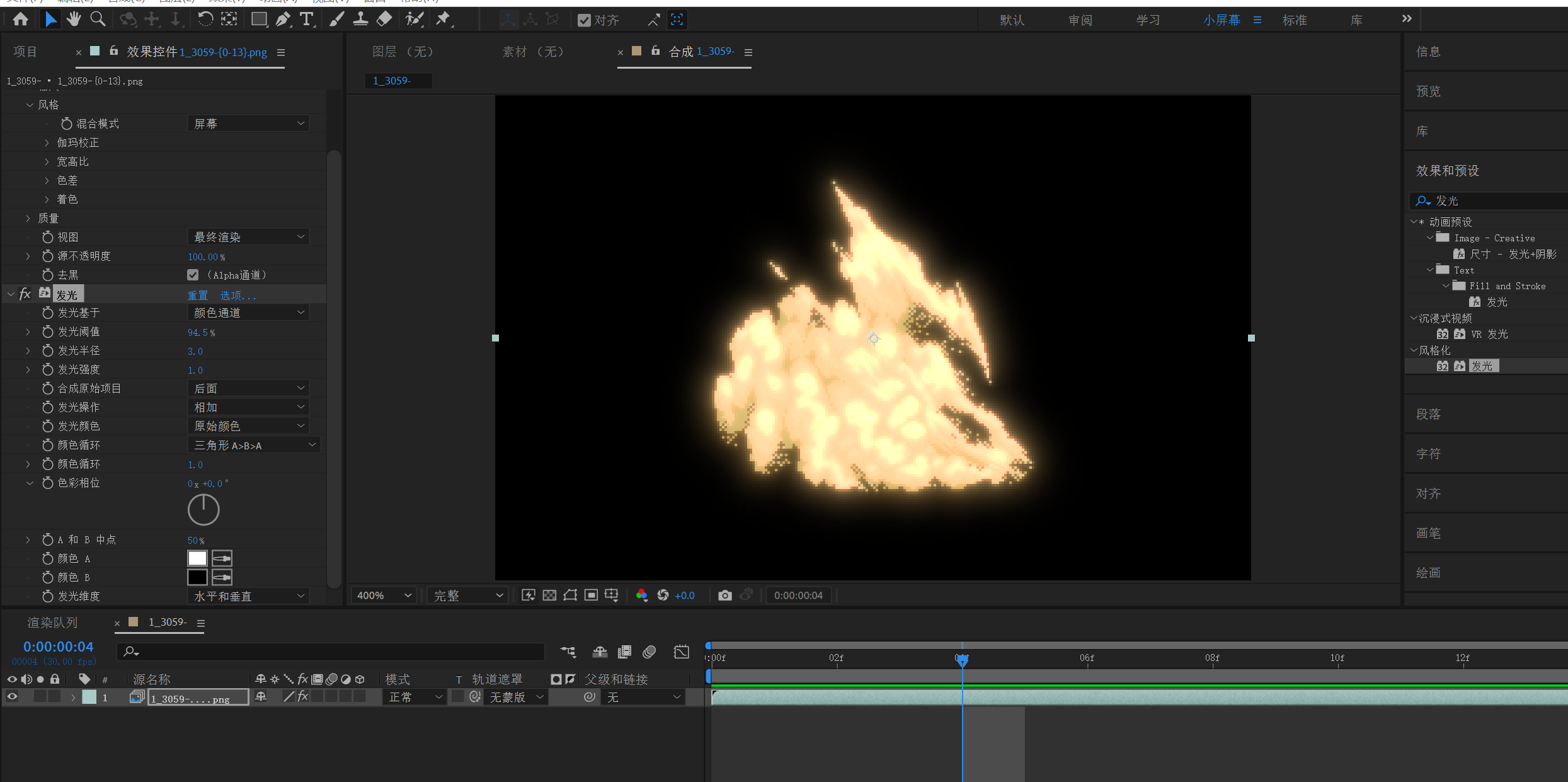Hide layer 1 with eye toggle
The height and width of the screenshot is (782, 1568).
(12, 697)
